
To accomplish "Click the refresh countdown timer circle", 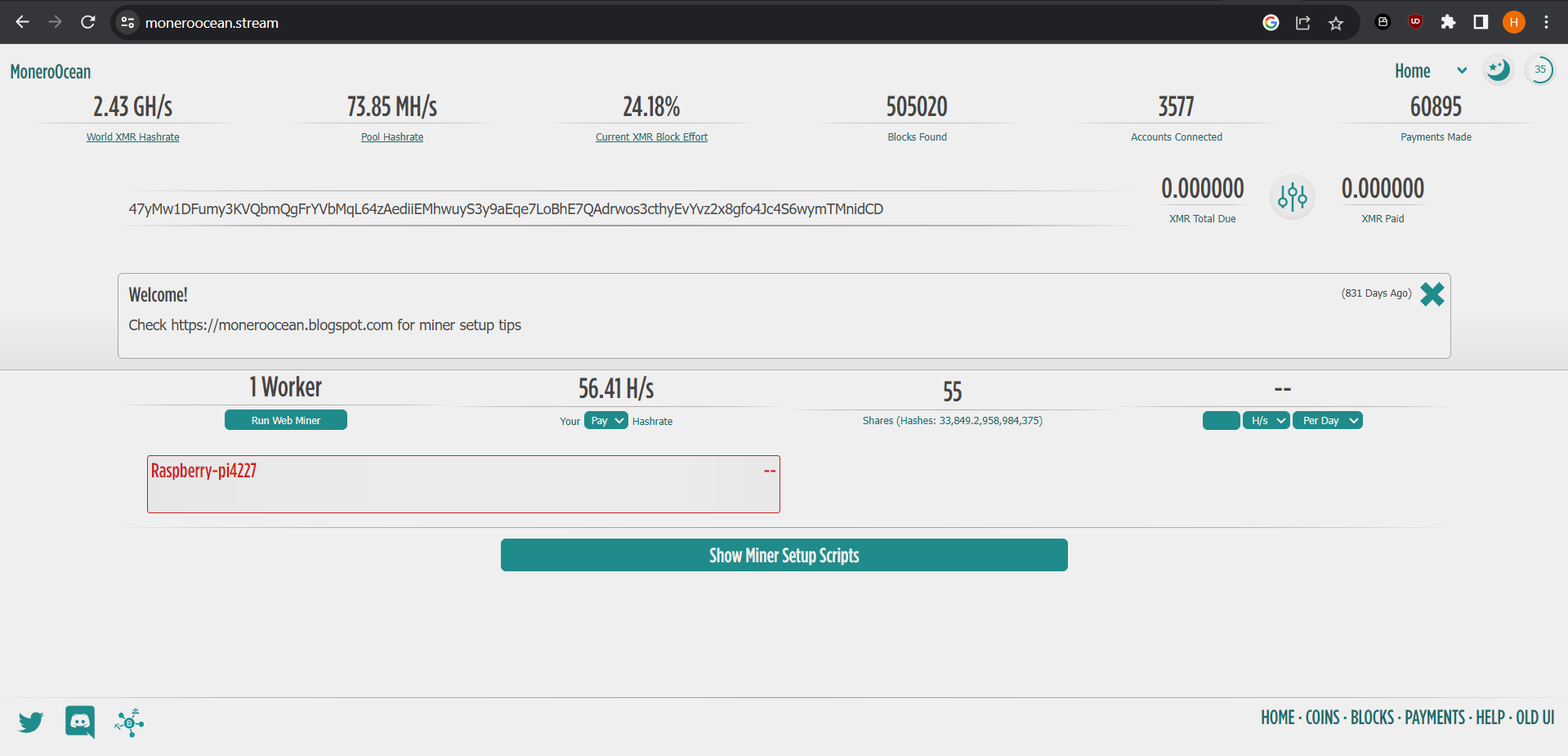I will tap(1539, 69).
